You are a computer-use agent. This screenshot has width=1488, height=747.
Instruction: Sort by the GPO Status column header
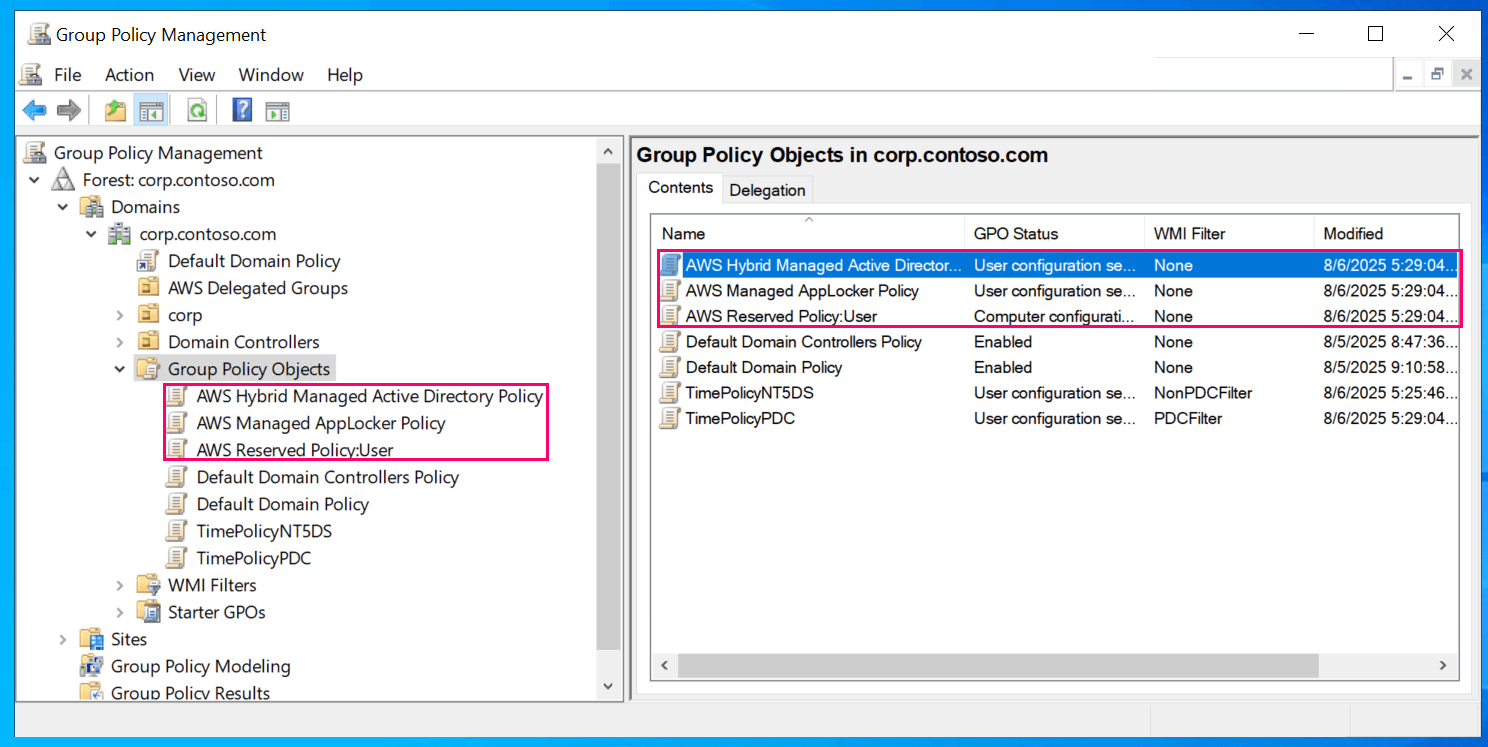tap(1054, 233)
